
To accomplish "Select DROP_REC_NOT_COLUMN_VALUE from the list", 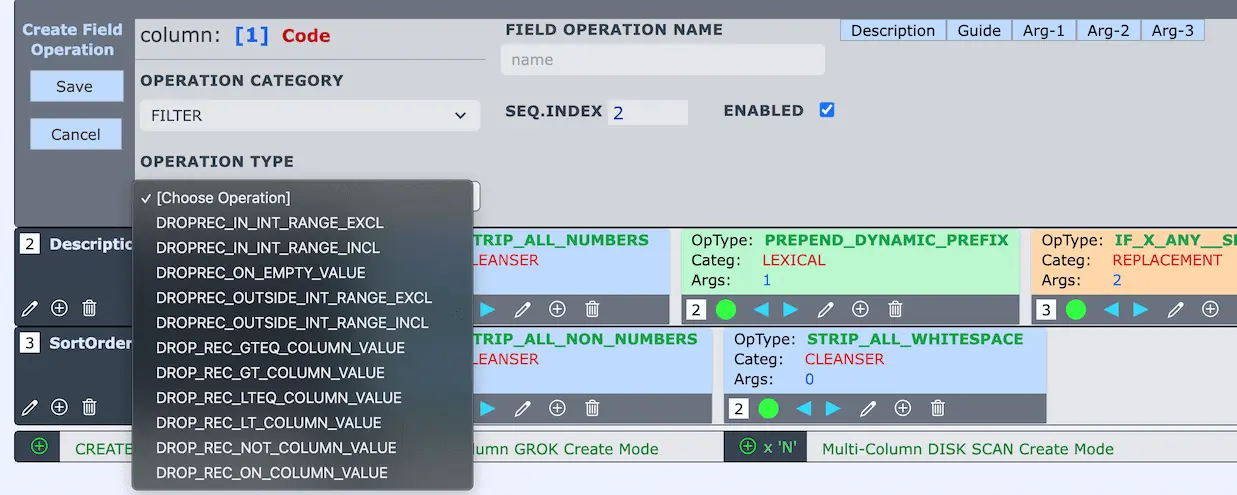I will pyautogui.click(x=302, y=448).
